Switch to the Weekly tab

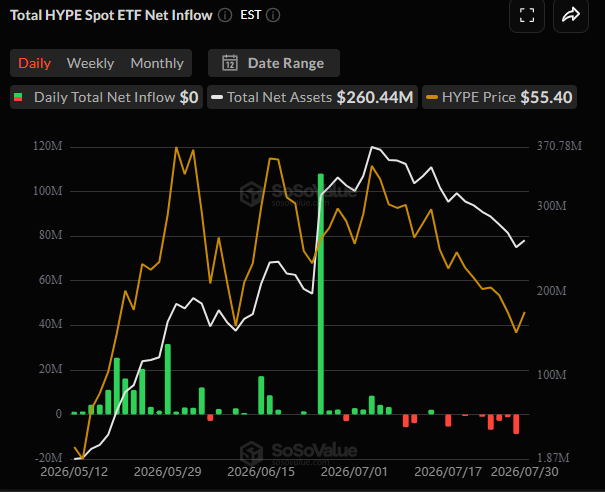tap(90, 63)
